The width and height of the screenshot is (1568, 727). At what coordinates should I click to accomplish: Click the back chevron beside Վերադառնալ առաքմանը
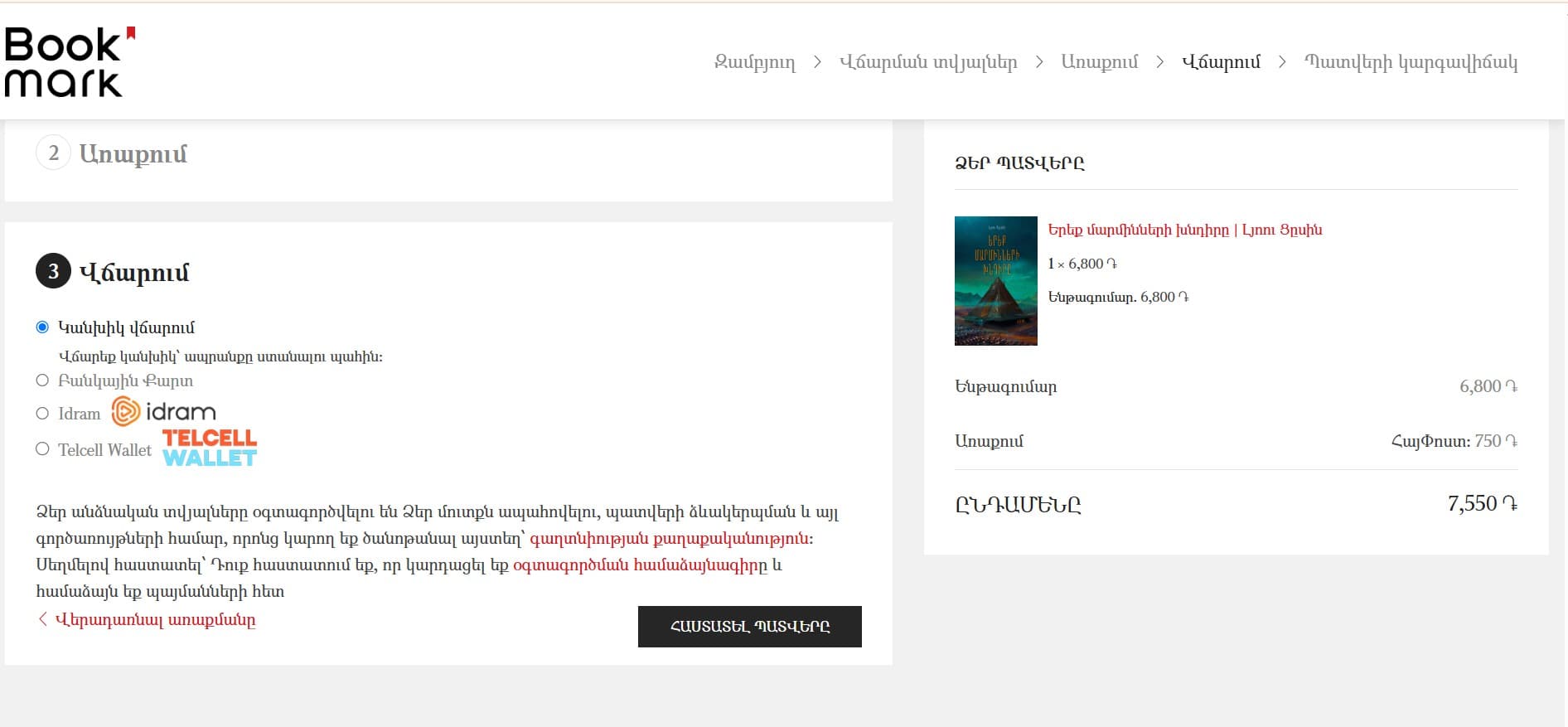point(42,619)
